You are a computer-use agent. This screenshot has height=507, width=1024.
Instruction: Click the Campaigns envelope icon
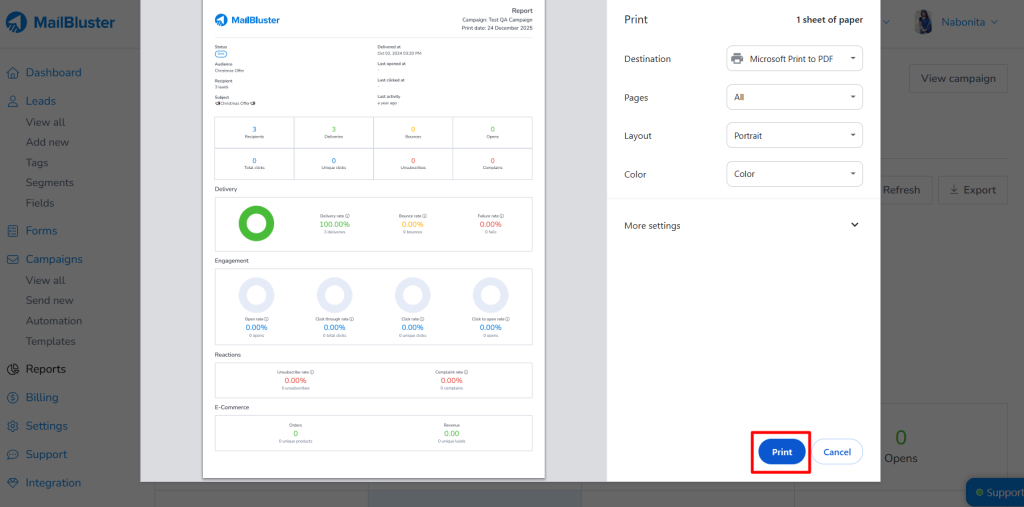pyautogui.click(x=13, y=259)
